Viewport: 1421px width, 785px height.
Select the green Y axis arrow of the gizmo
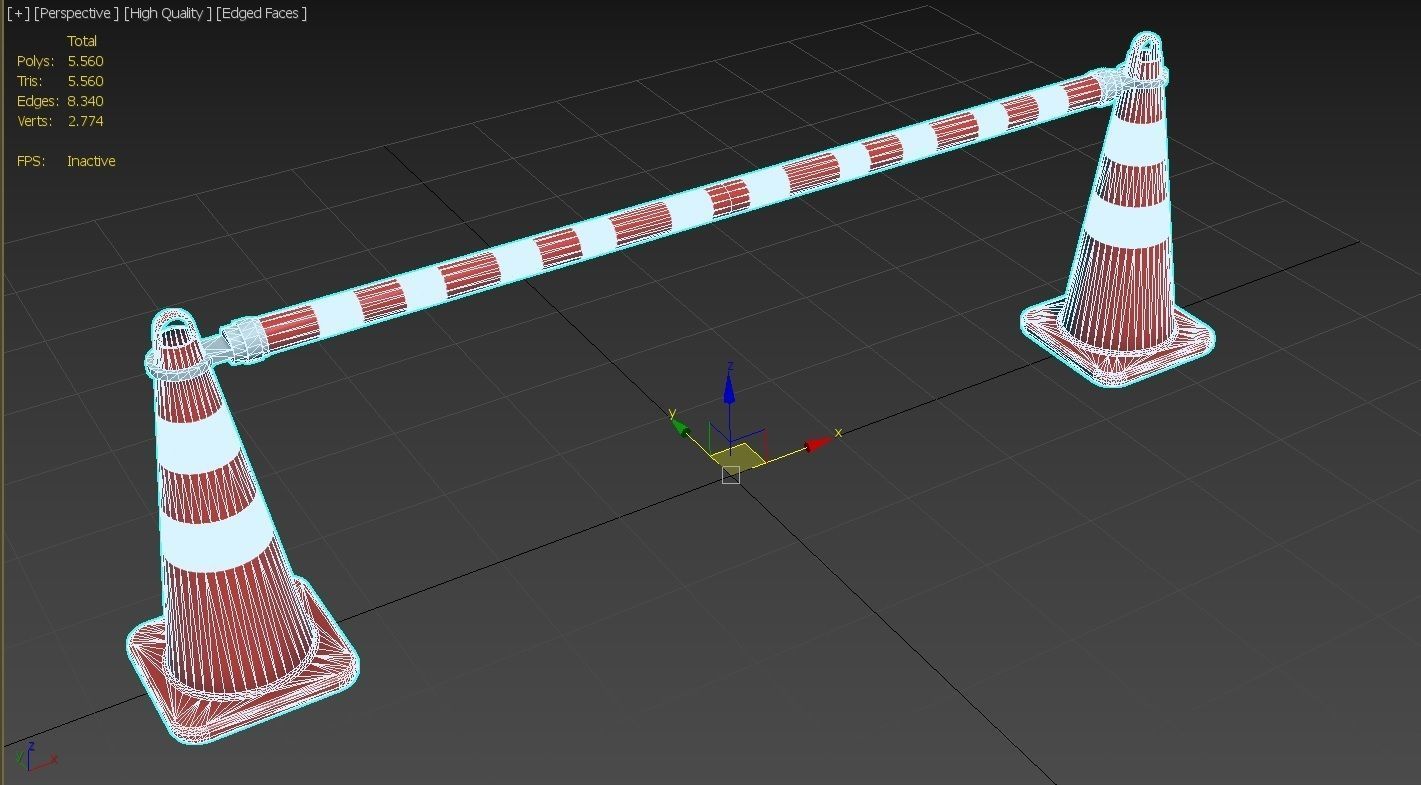(x=680, y=428)
